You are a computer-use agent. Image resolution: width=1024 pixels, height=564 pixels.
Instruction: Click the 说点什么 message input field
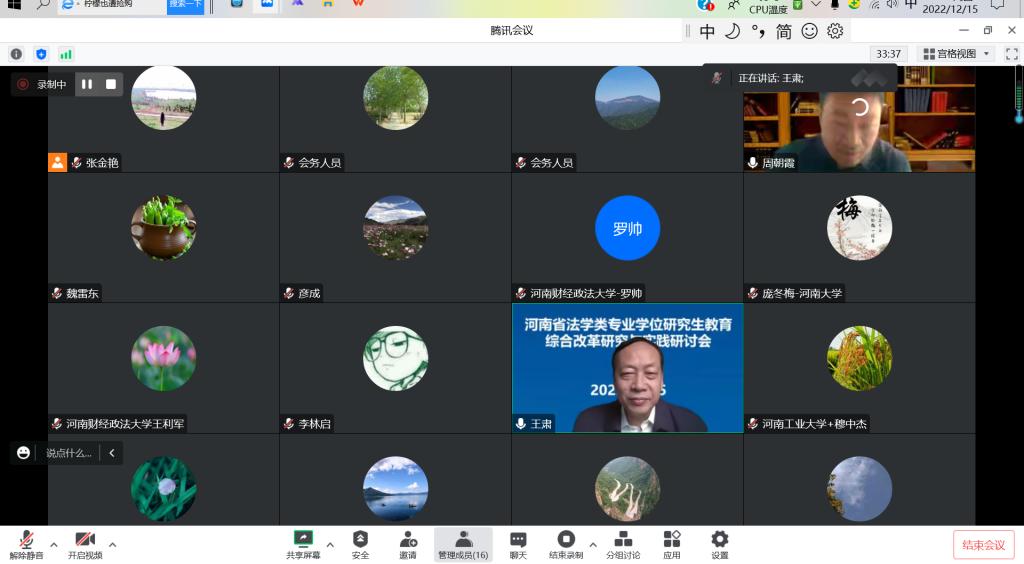pyautogui.click(x=68, y=453)
